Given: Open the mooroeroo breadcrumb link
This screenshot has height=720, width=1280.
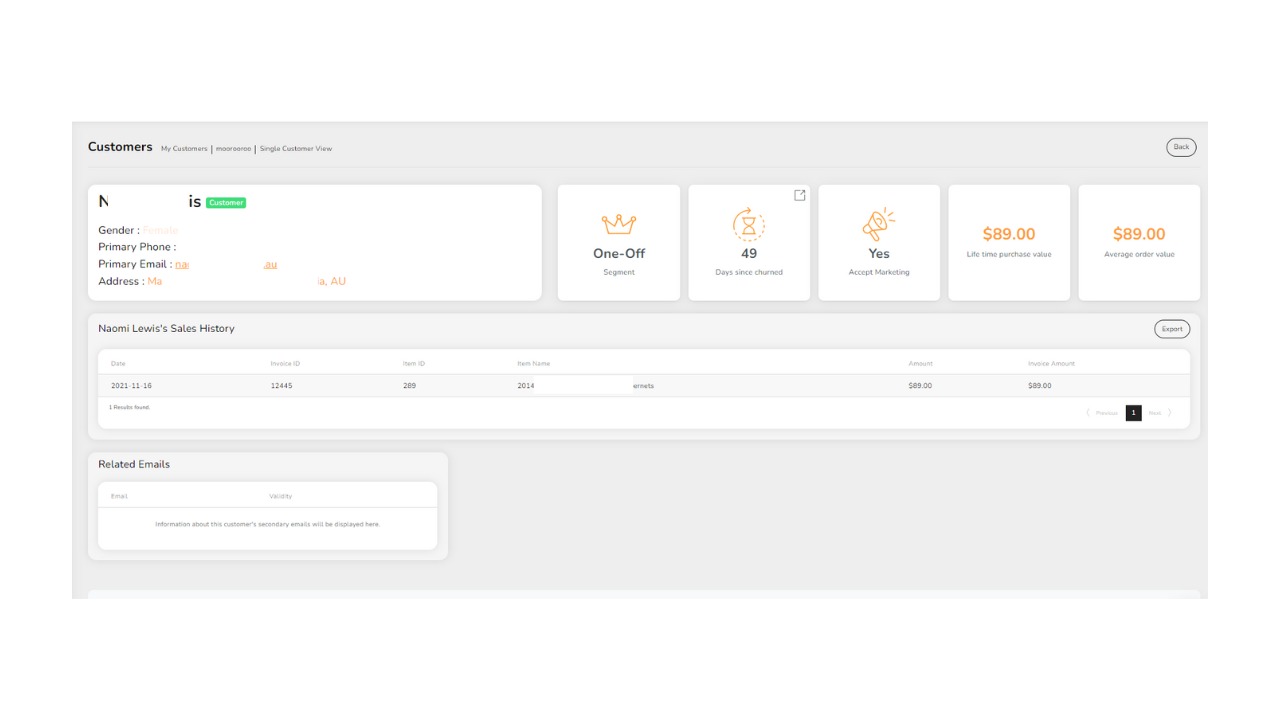Looking at the screenshot, I should [x=233, y=149].
